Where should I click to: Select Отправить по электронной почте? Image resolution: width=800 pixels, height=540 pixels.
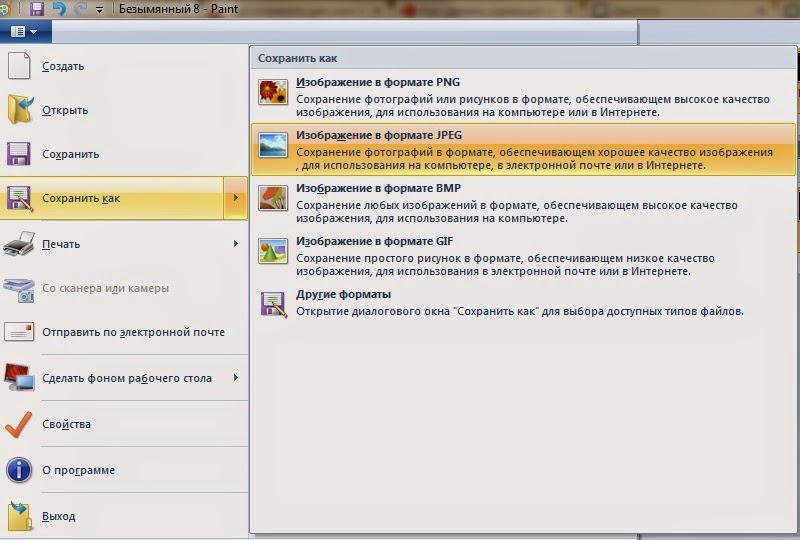click(124, 332)
